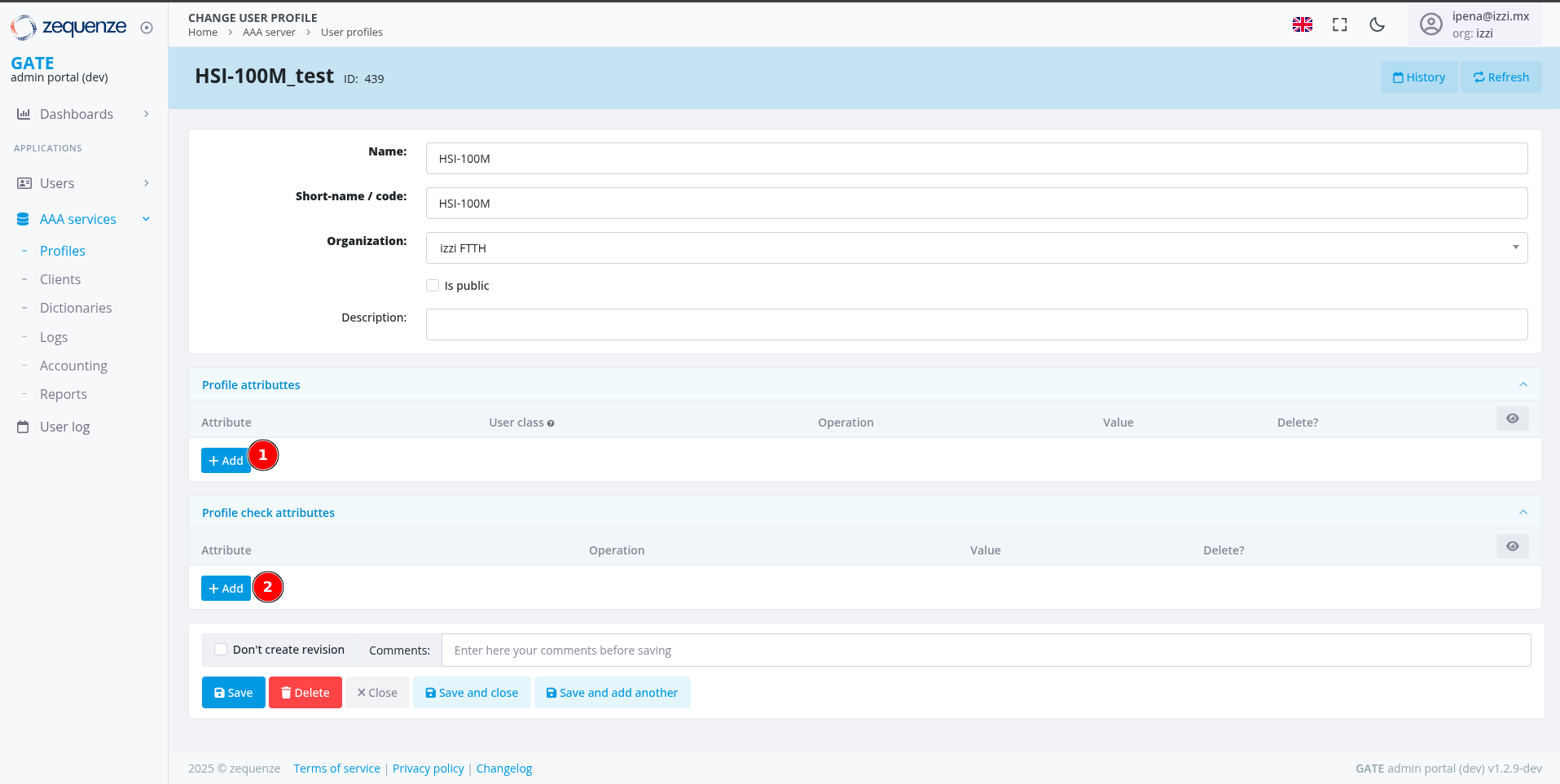Collapse the Profile attributes section
Image resolution: width=1560 pixels, height=784 pixels.
1523,384
